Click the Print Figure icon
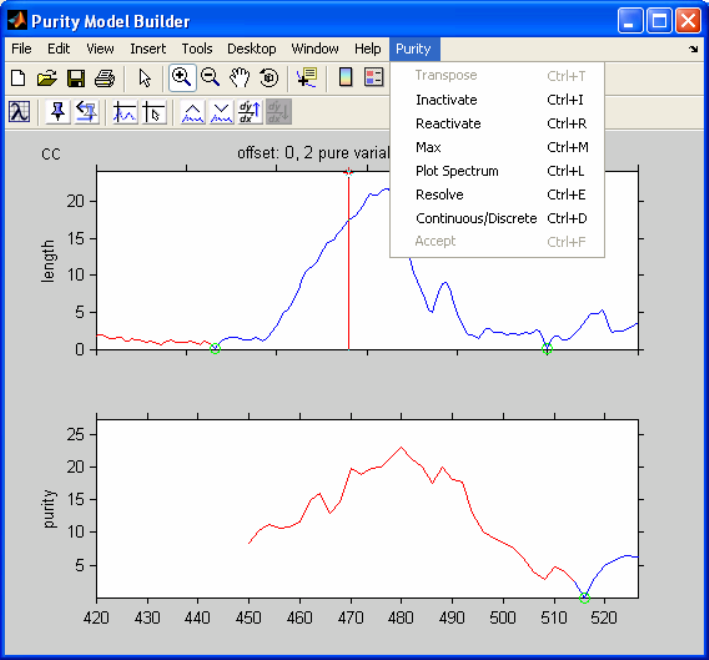 click(x=104, y=78)
